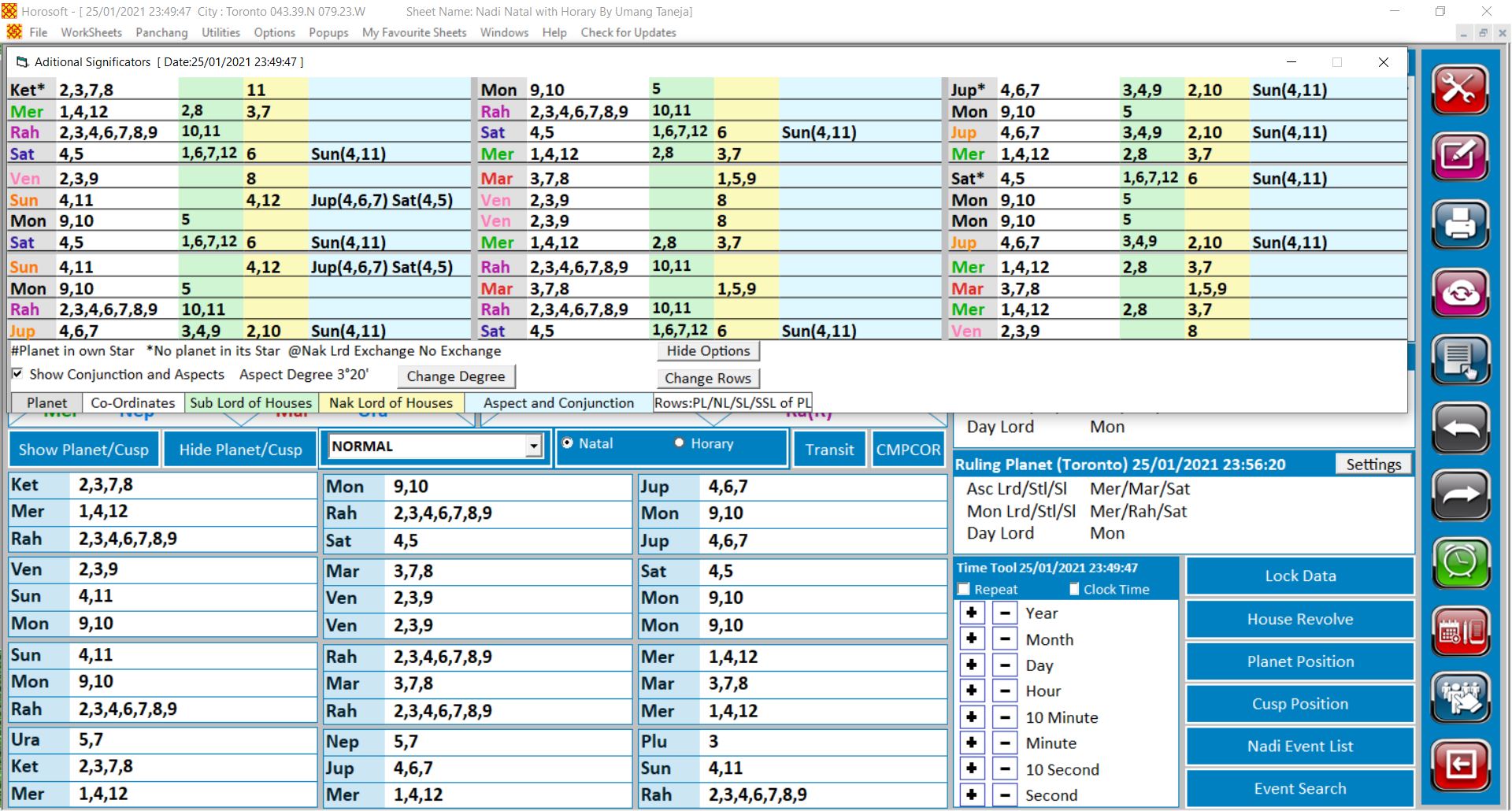The width and height of the screenshot is (1512, 811).
Task: Open the wrench and screwdriver tools icon
Action: pos(1461,90)
